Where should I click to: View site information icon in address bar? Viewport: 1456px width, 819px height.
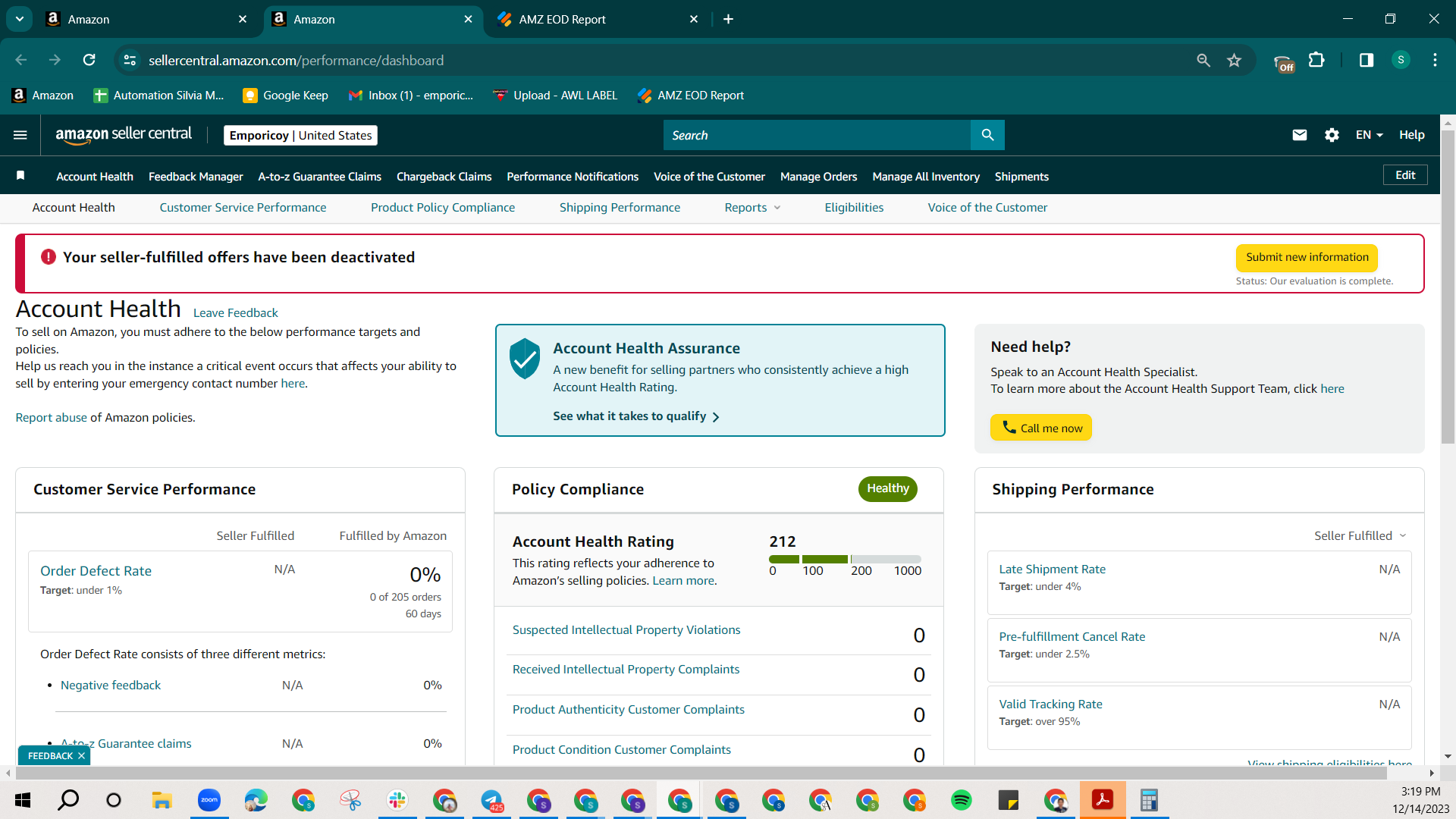130,60
